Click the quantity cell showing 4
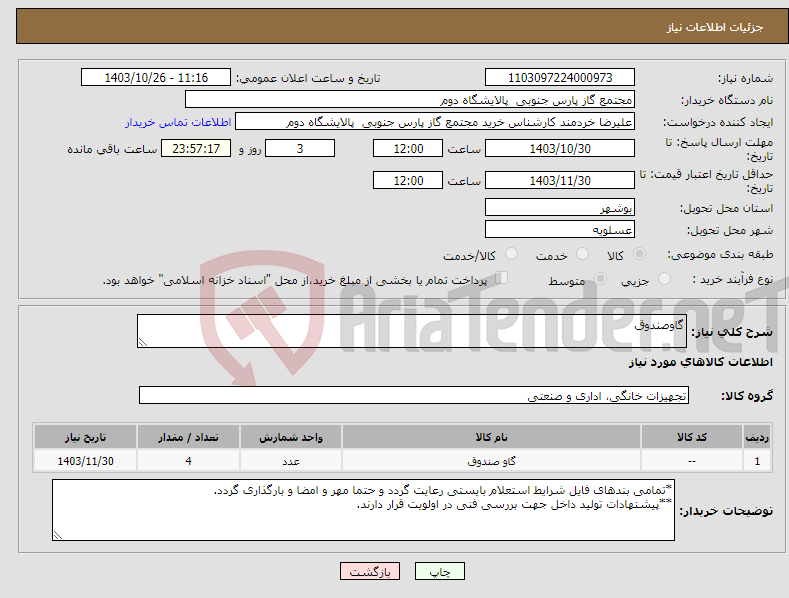Image resolution: width=789 pixels, height=598 pixels. tap(188, 461)
